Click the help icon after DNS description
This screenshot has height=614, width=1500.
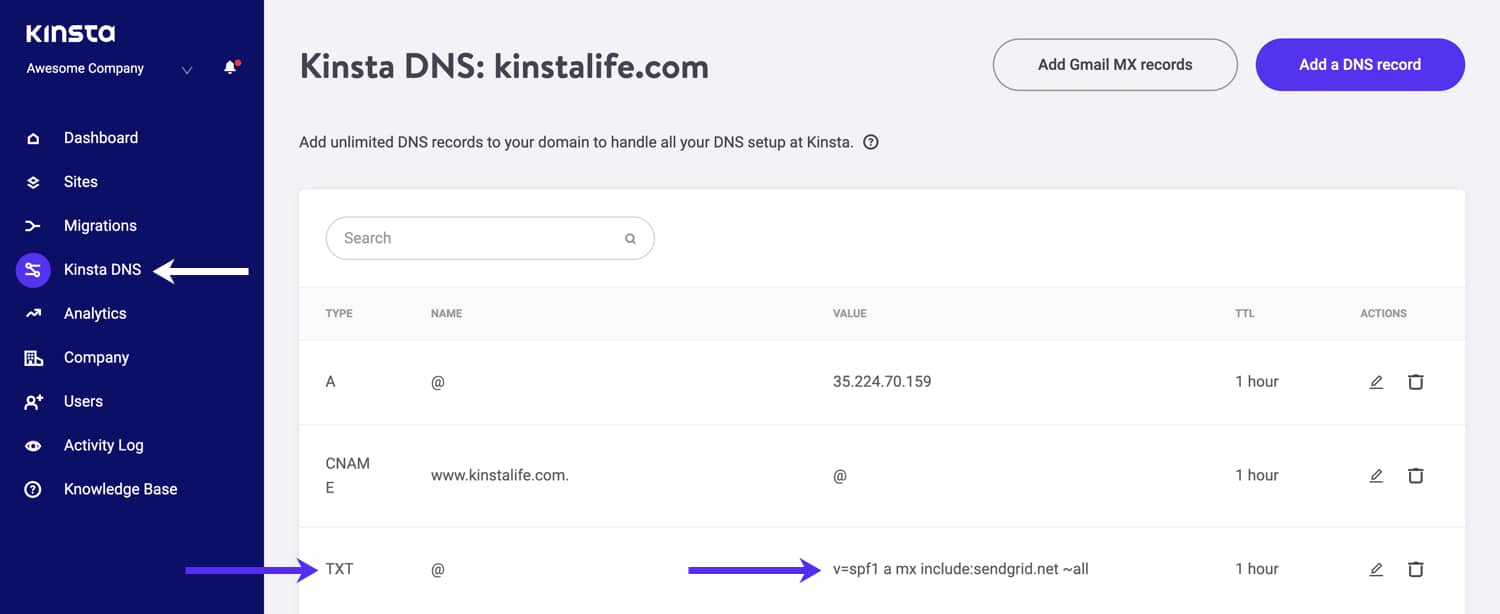tap(871, 142)
